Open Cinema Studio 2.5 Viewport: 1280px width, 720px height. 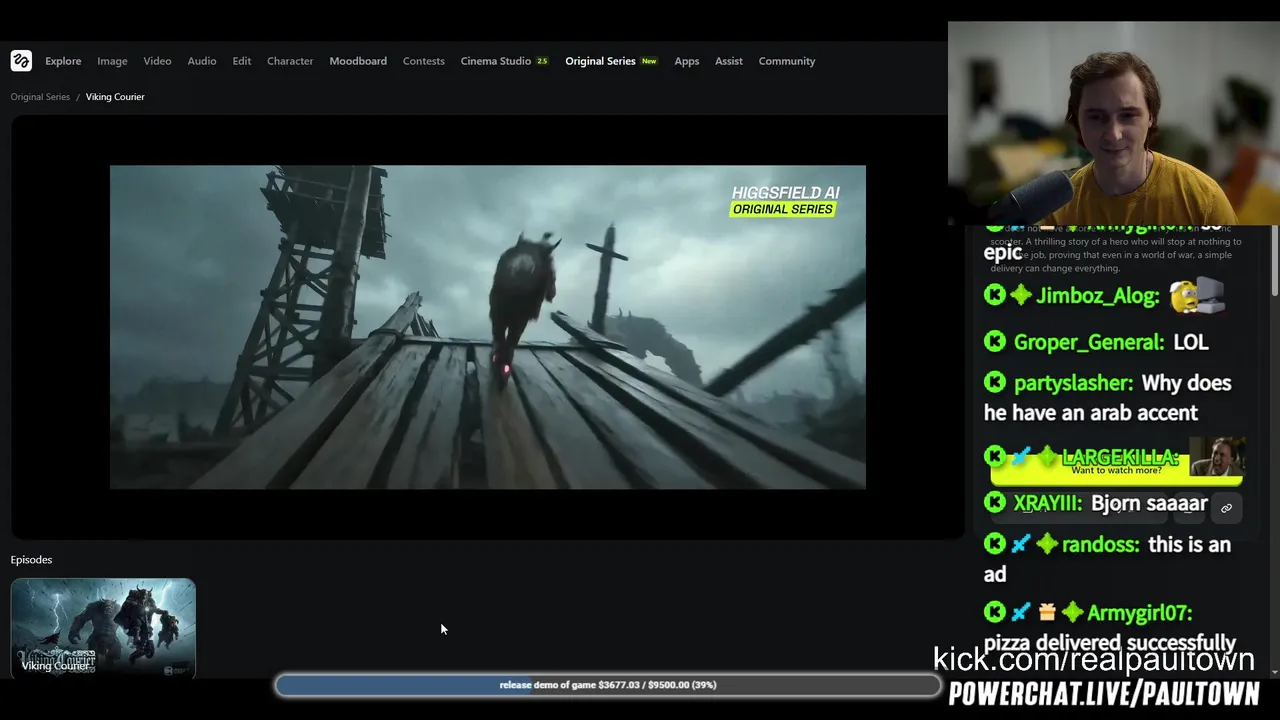[505, 61]
